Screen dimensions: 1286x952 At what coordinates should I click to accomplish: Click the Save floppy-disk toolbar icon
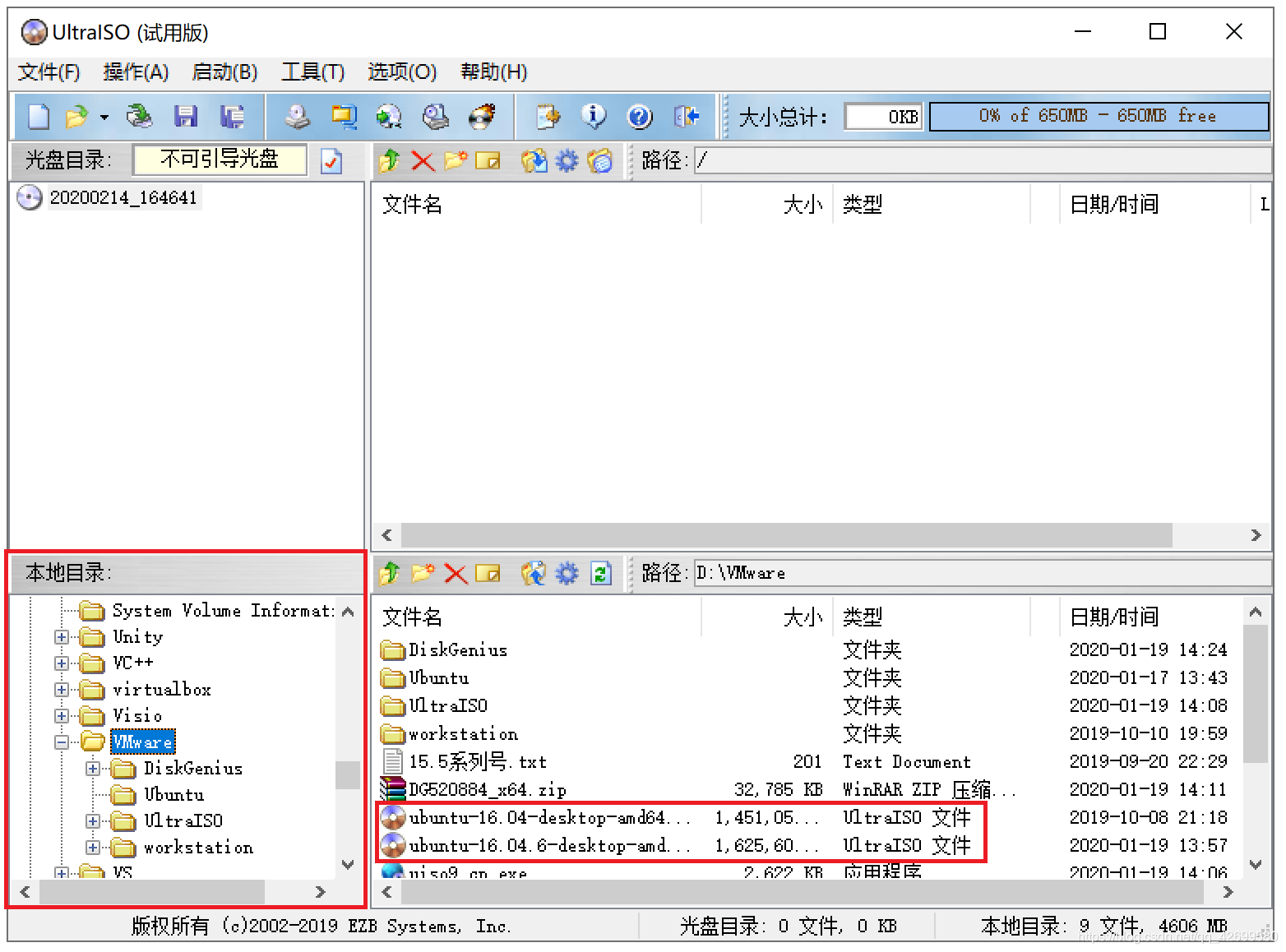186,117
